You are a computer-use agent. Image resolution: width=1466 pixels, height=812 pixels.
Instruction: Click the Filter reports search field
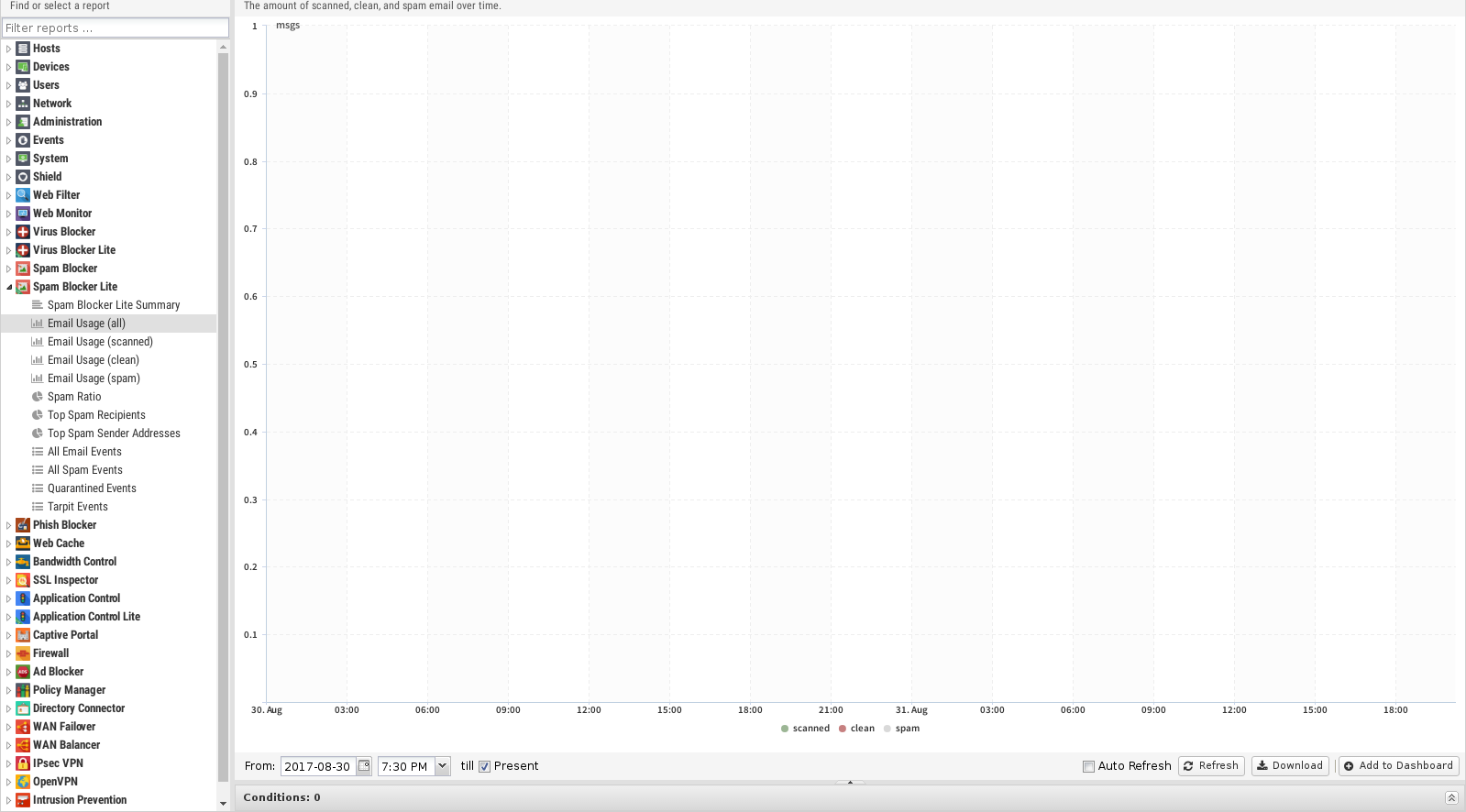pyautogui.click(x=115, y=28)
